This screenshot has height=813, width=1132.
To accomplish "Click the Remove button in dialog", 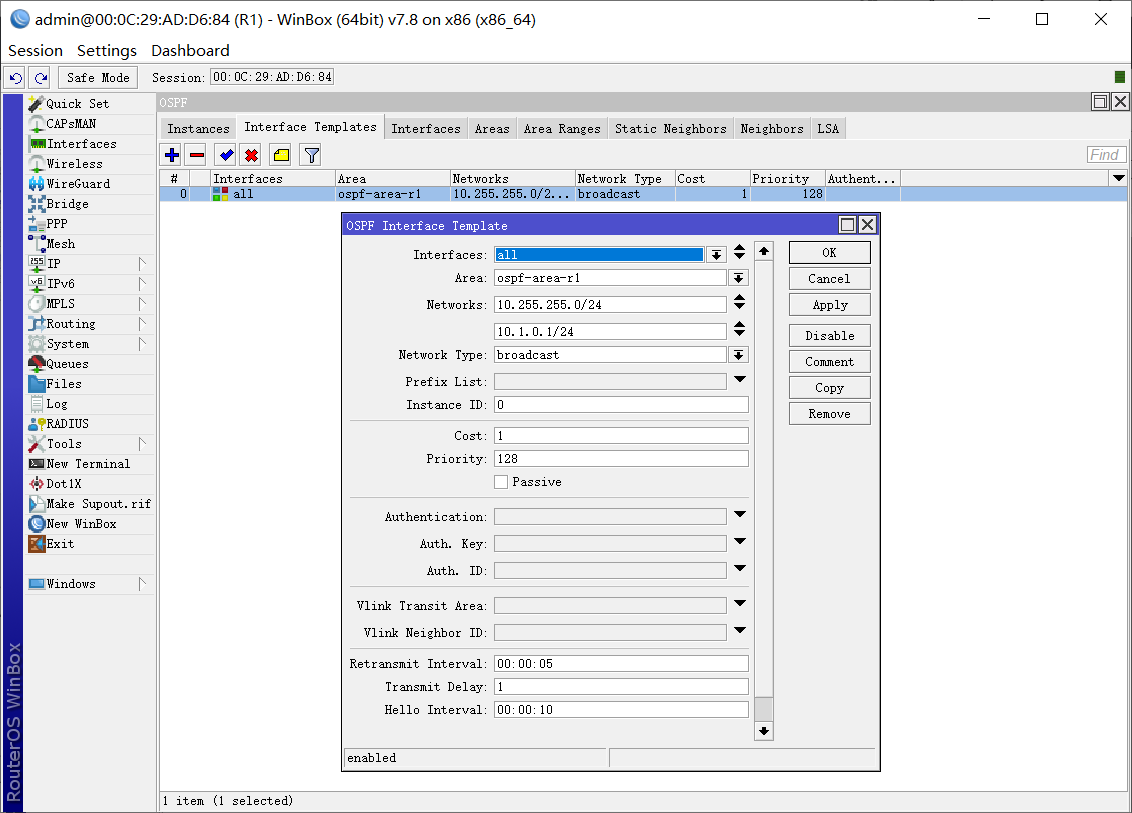I will pyautogui.click(x=830, y=414).
